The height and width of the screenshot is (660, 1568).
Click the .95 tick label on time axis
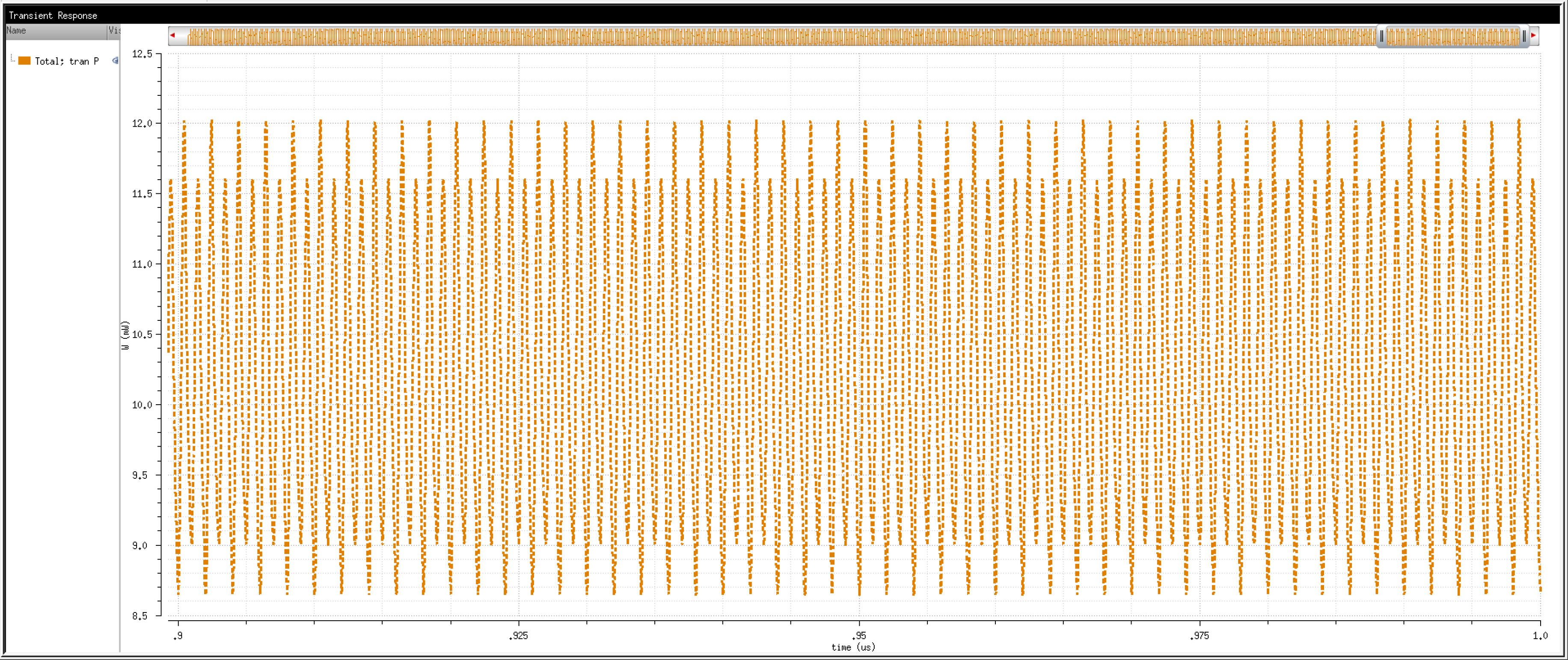858,636
